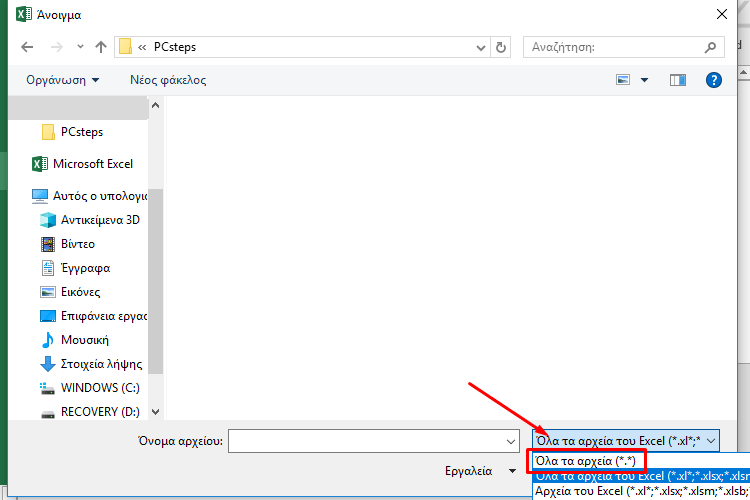Click the sidebar scroll up arrow

point(155,105)
